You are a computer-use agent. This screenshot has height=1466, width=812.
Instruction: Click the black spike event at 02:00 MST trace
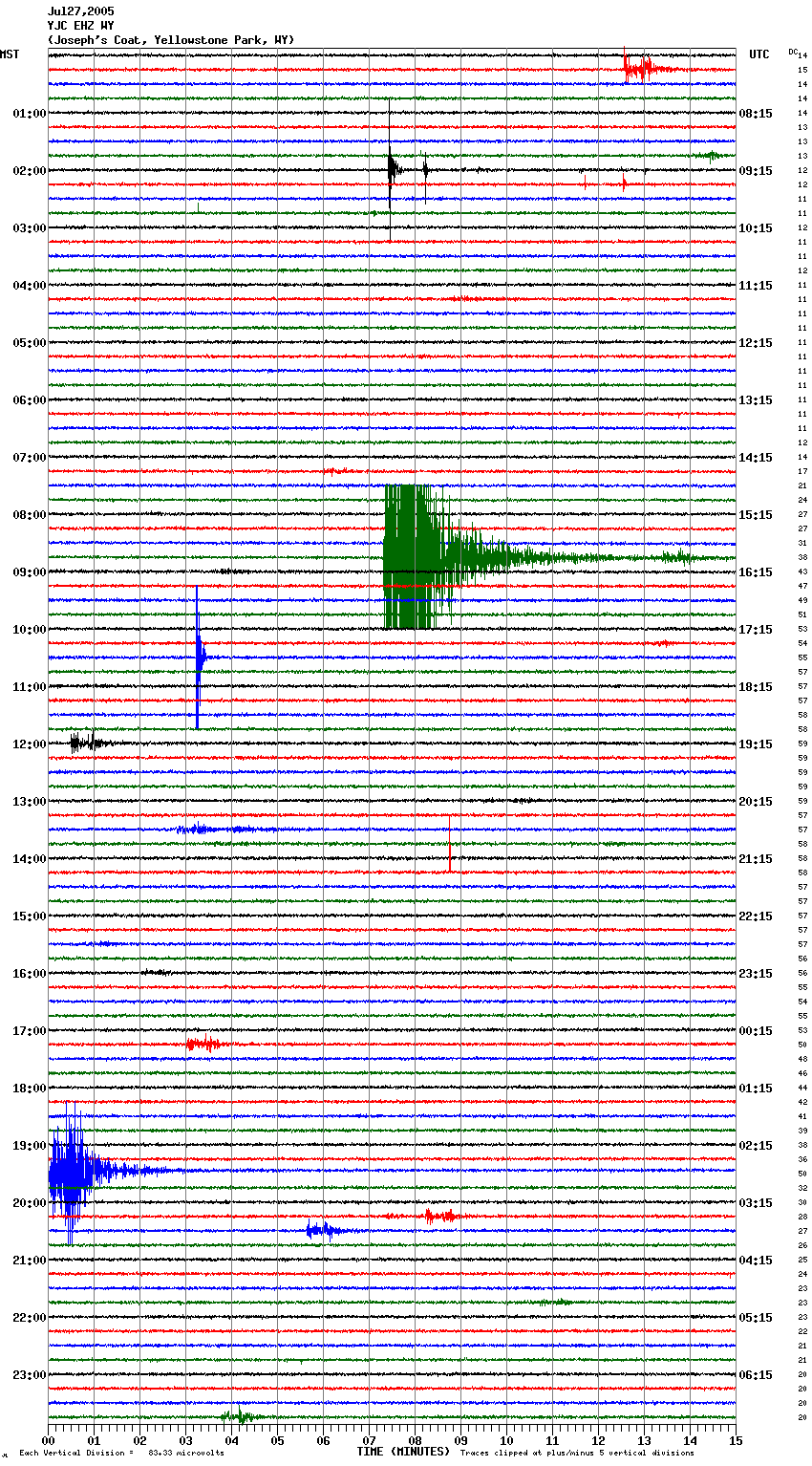click(391, 171)
